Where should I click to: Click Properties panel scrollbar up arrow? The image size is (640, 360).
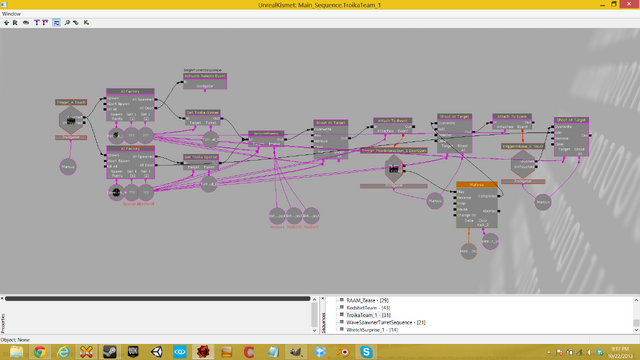tap(314, 299)
